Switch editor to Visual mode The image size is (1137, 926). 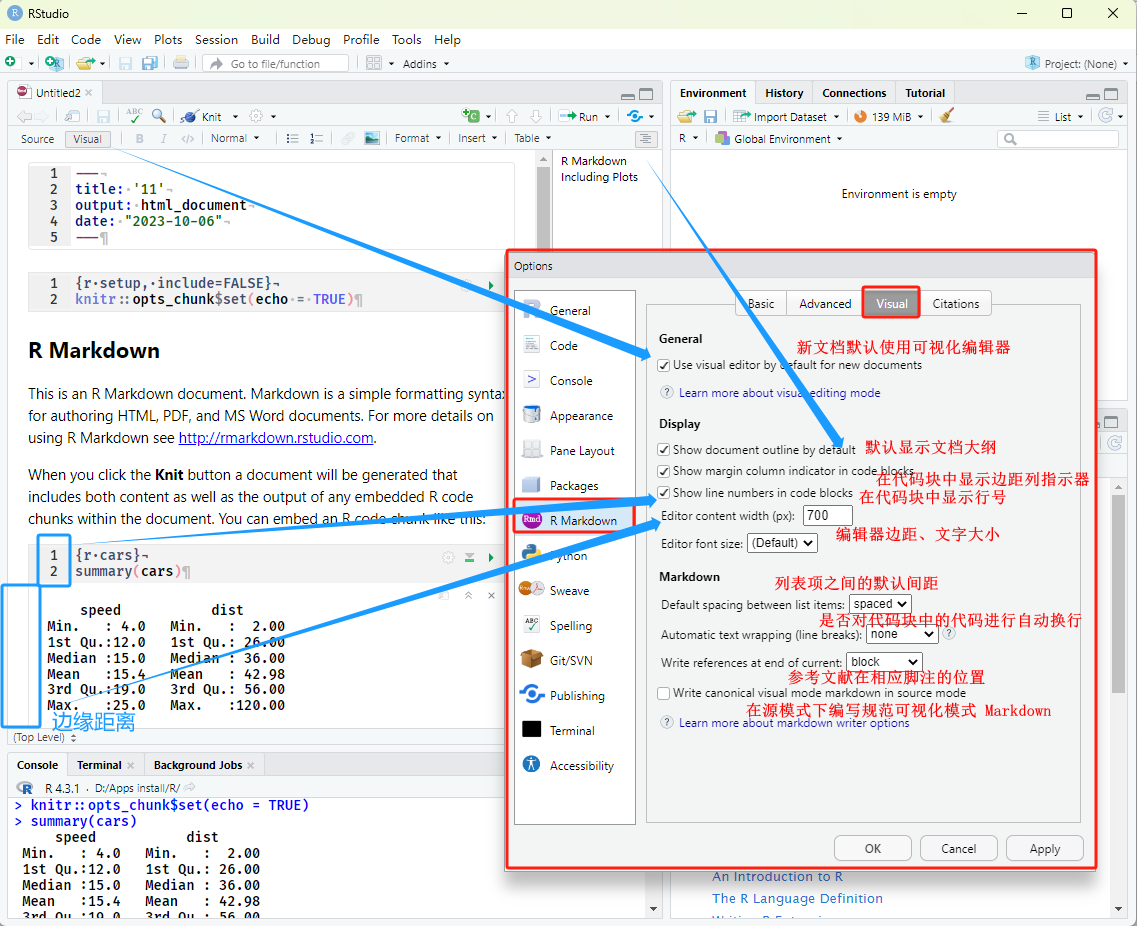tap(87, 139)
